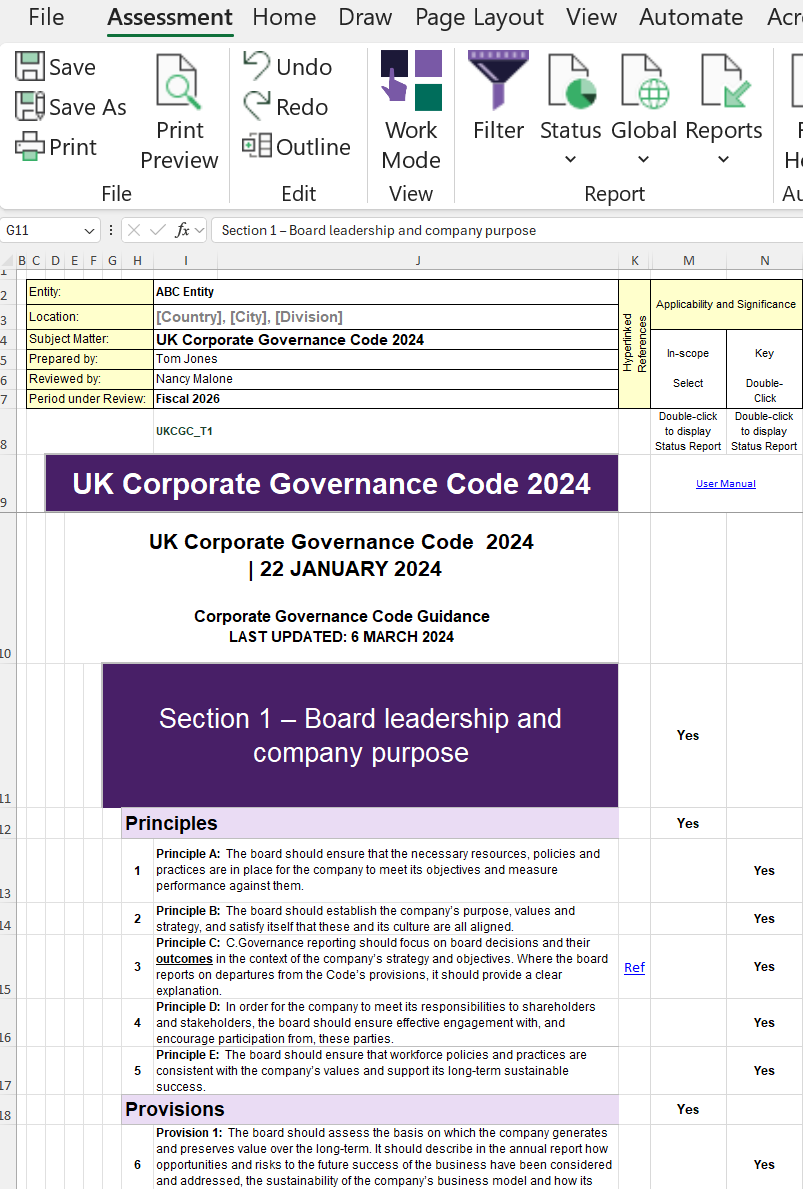Click the Outline icon
Viewport: 803px width, 1189px height.
[257, 147]
